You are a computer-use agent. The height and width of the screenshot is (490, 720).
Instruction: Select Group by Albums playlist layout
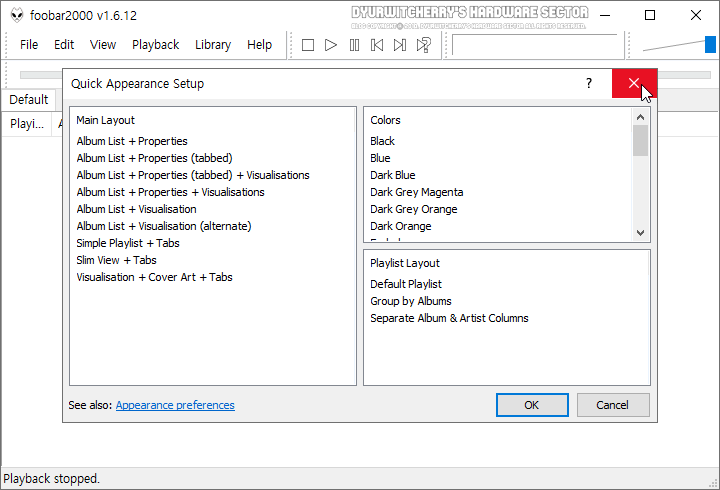(411, 301)
